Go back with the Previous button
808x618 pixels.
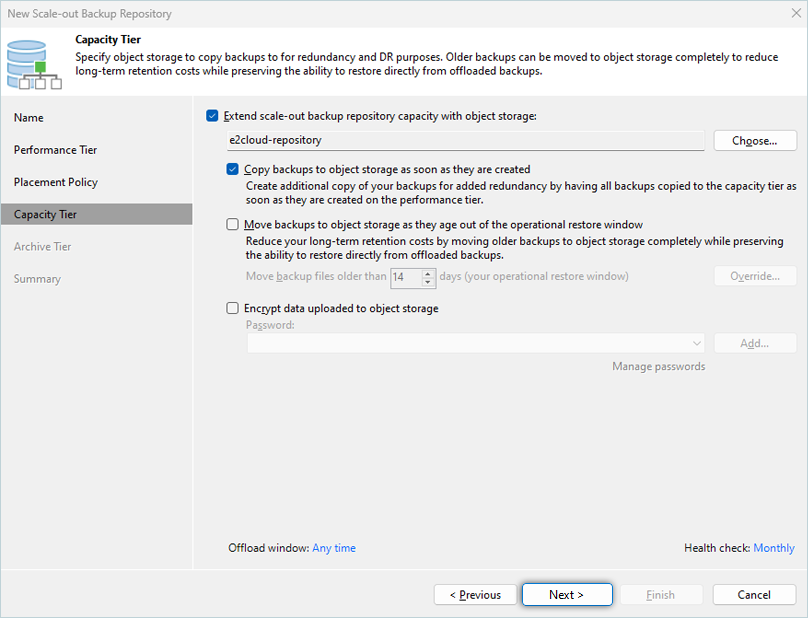coord(475,595)
